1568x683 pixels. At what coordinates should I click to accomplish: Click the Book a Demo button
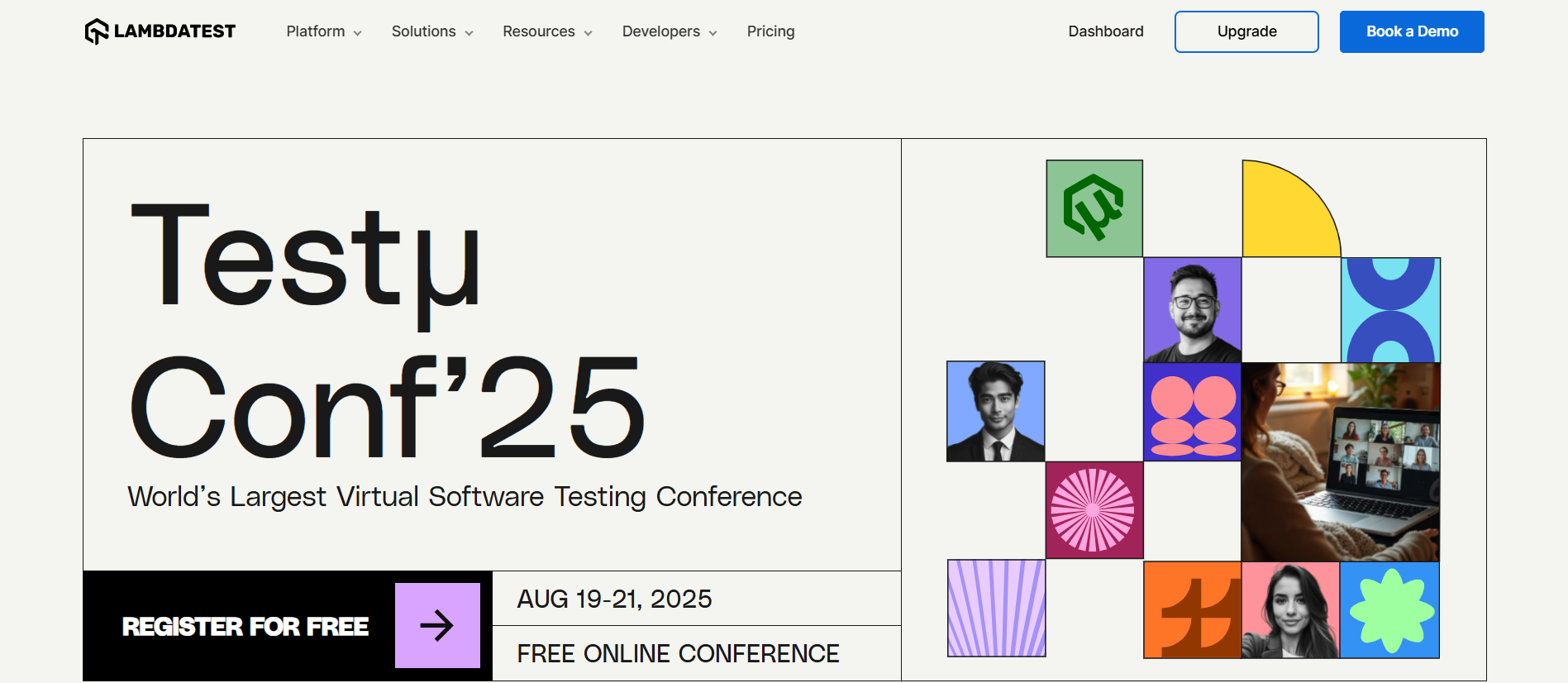point(1412,31)
